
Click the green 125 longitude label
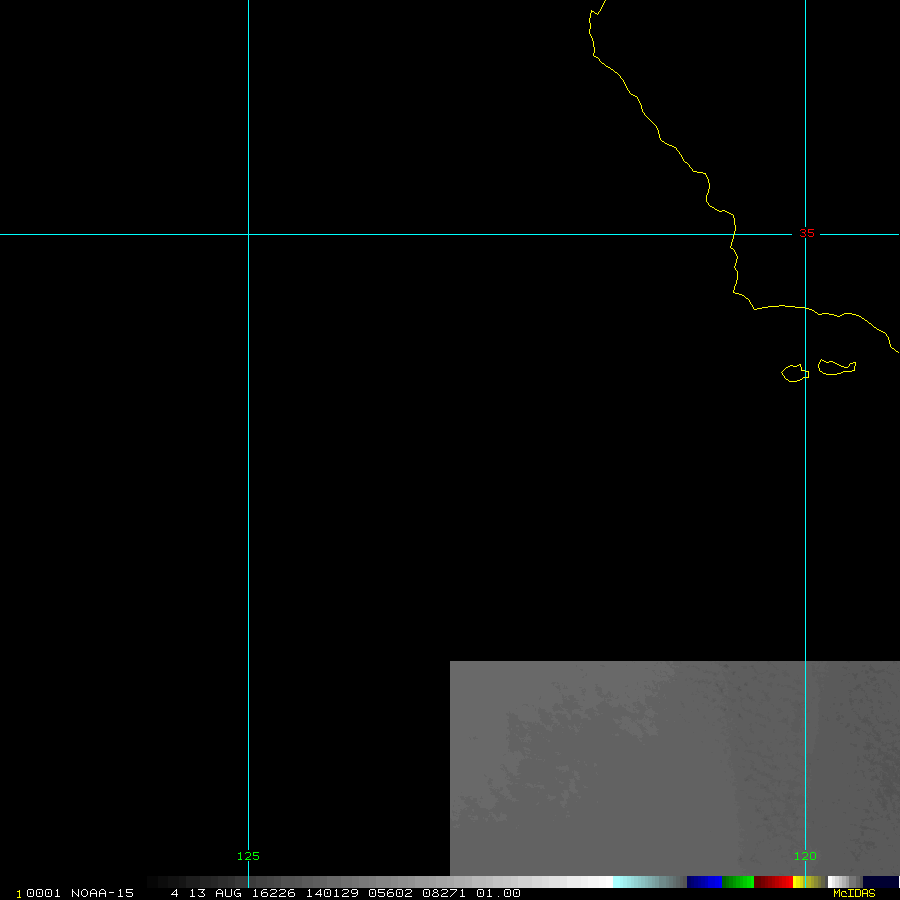pyautogui.click(x=248, y=856)
